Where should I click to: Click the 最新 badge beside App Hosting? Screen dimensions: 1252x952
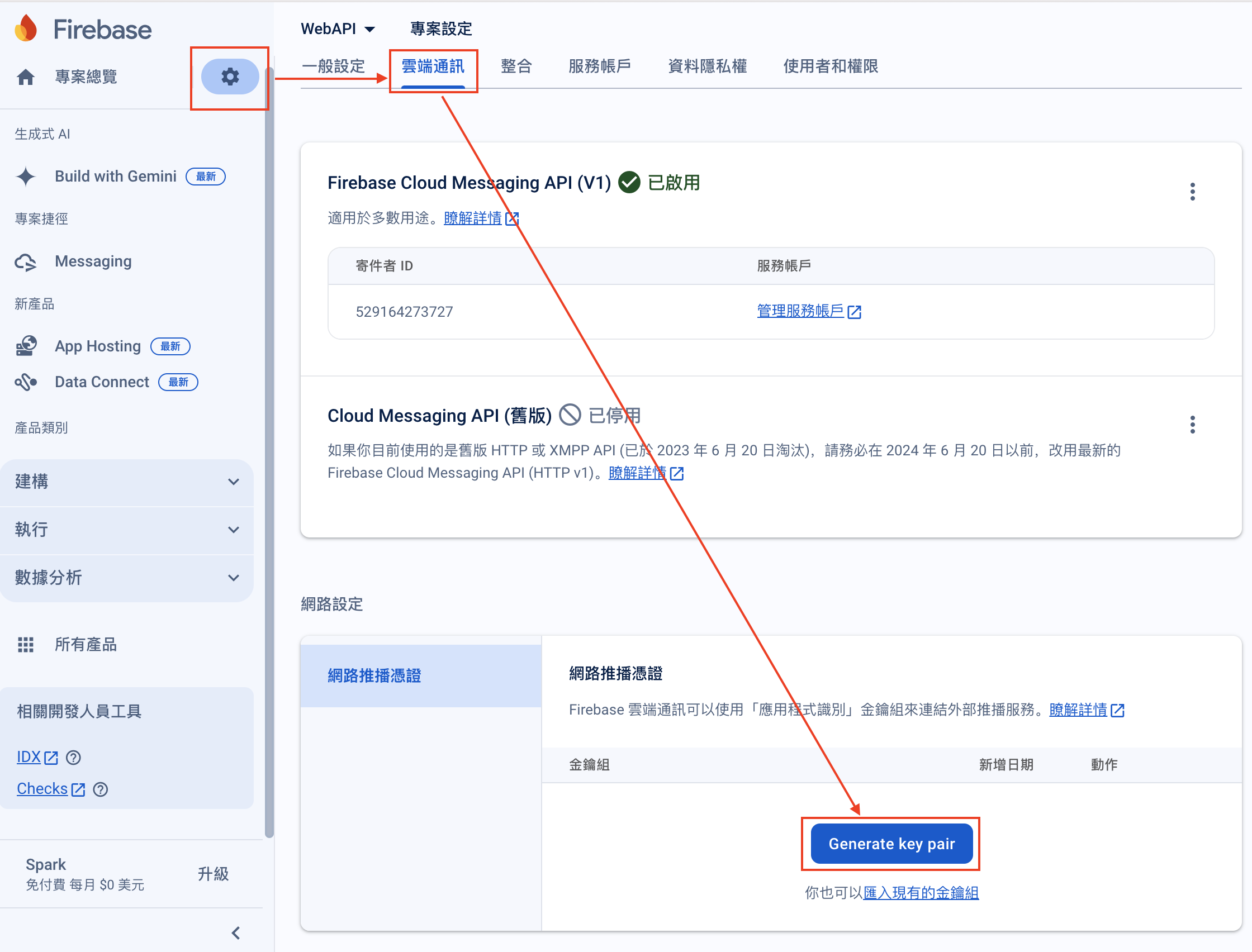tap(170, 346)
